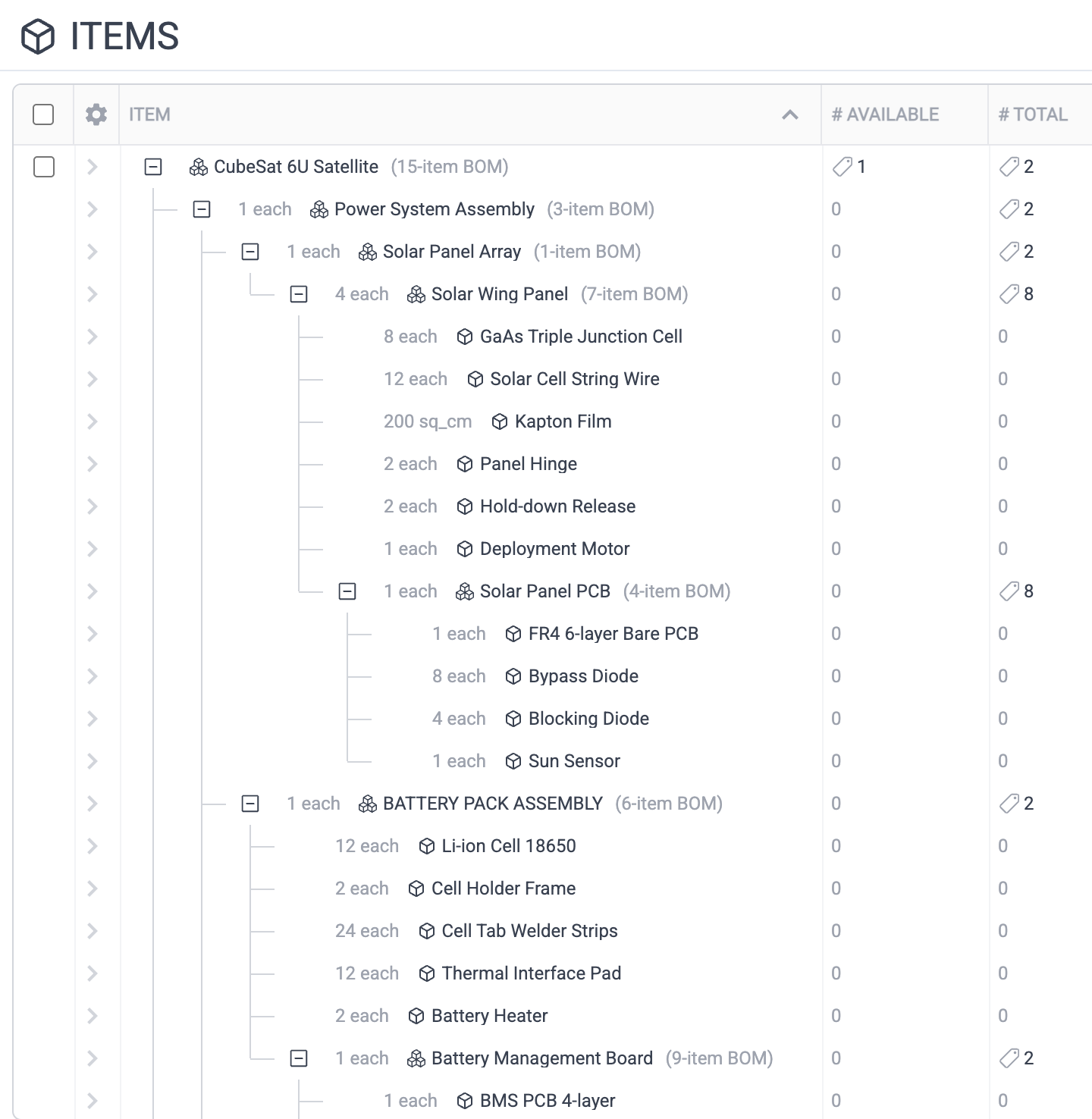Viewport: 1092px width, 1119px height.
Task: Expand row details chevron for Panel Hinge
Action: coord(93,464)
